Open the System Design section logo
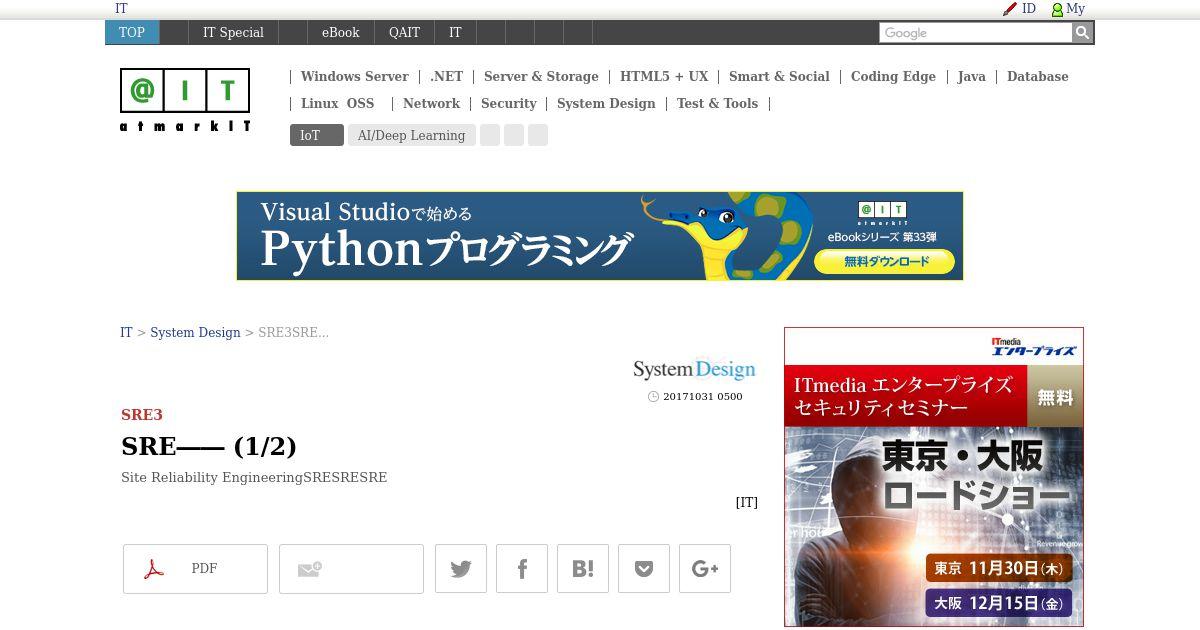Image resolution: width=1200 pixels, height=630 pixels. coord(694,370)
